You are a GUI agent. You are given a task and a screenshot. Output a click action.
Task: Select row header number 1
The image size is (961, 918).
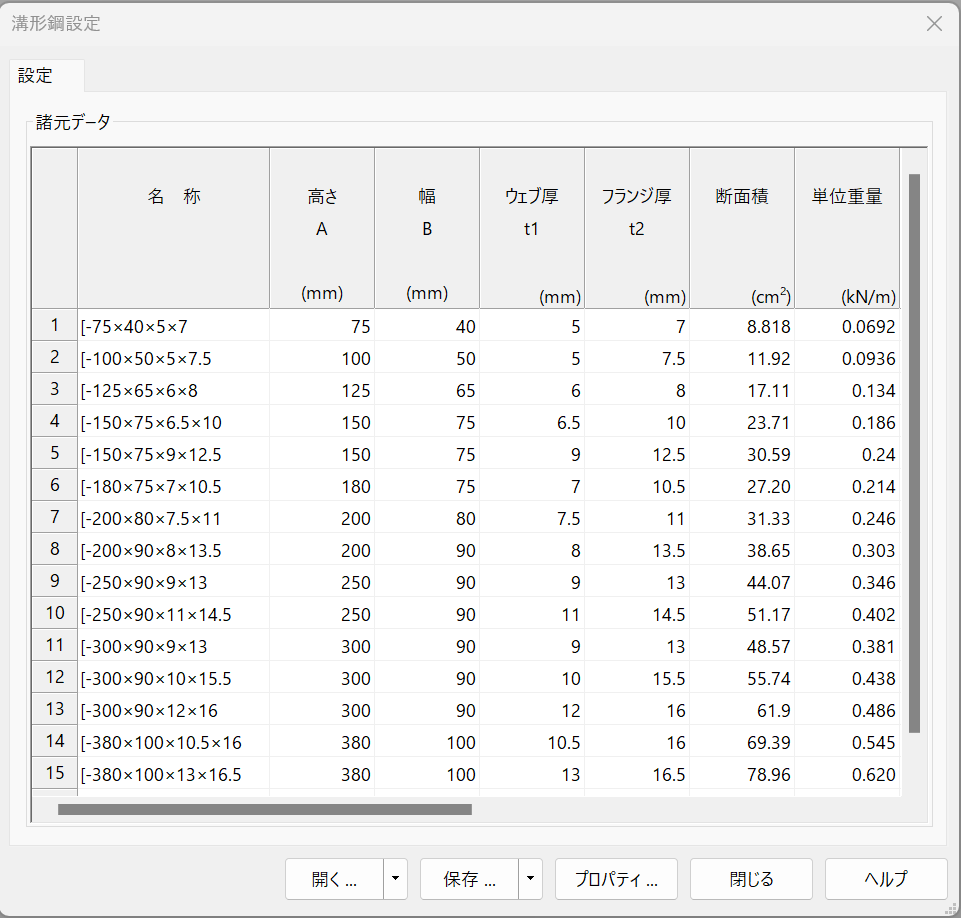[x=55, y=325]
